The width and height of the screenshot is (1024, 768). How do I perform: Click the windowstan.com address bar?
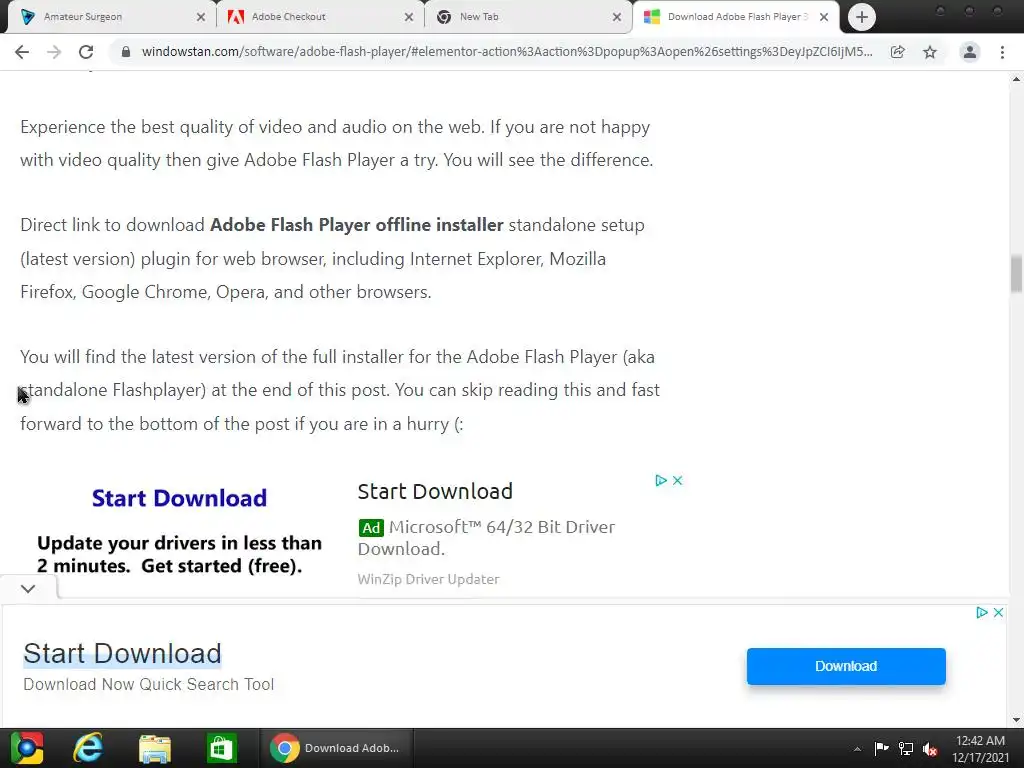(x=507, y=52)
